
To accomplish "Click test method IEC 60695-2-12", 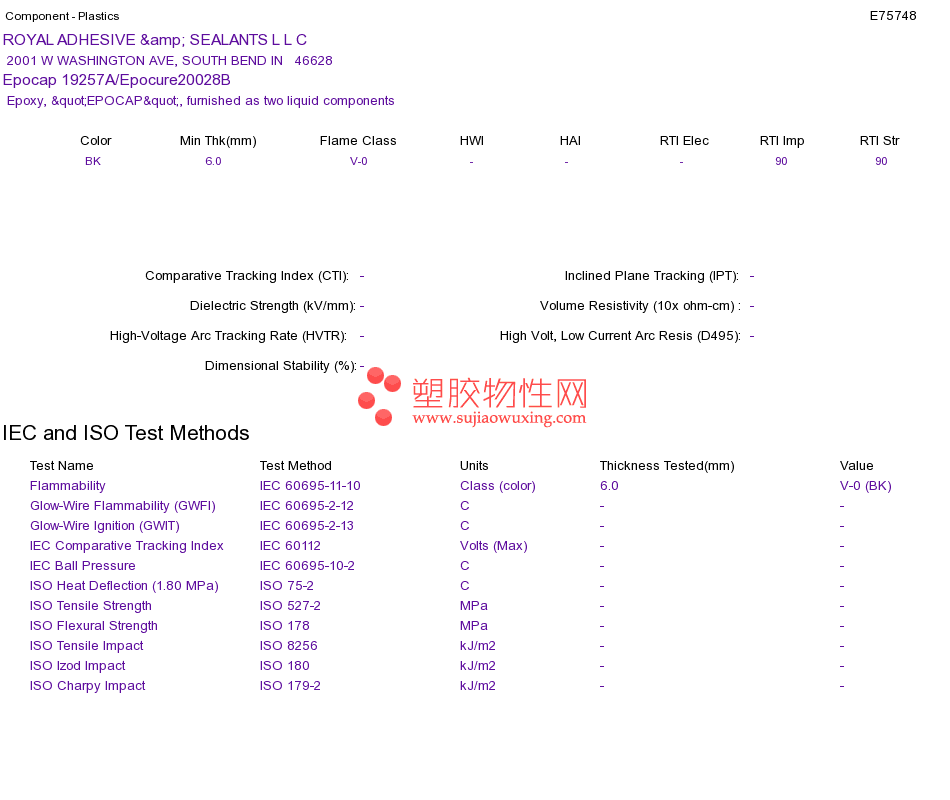I will click(x=307, y=505).
